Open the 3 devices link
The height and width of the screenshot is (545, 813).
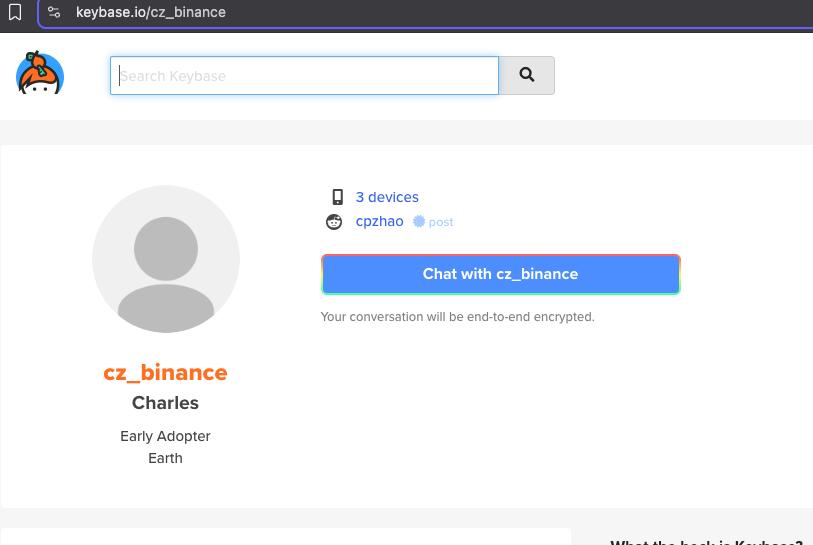[x=387, y=197]
